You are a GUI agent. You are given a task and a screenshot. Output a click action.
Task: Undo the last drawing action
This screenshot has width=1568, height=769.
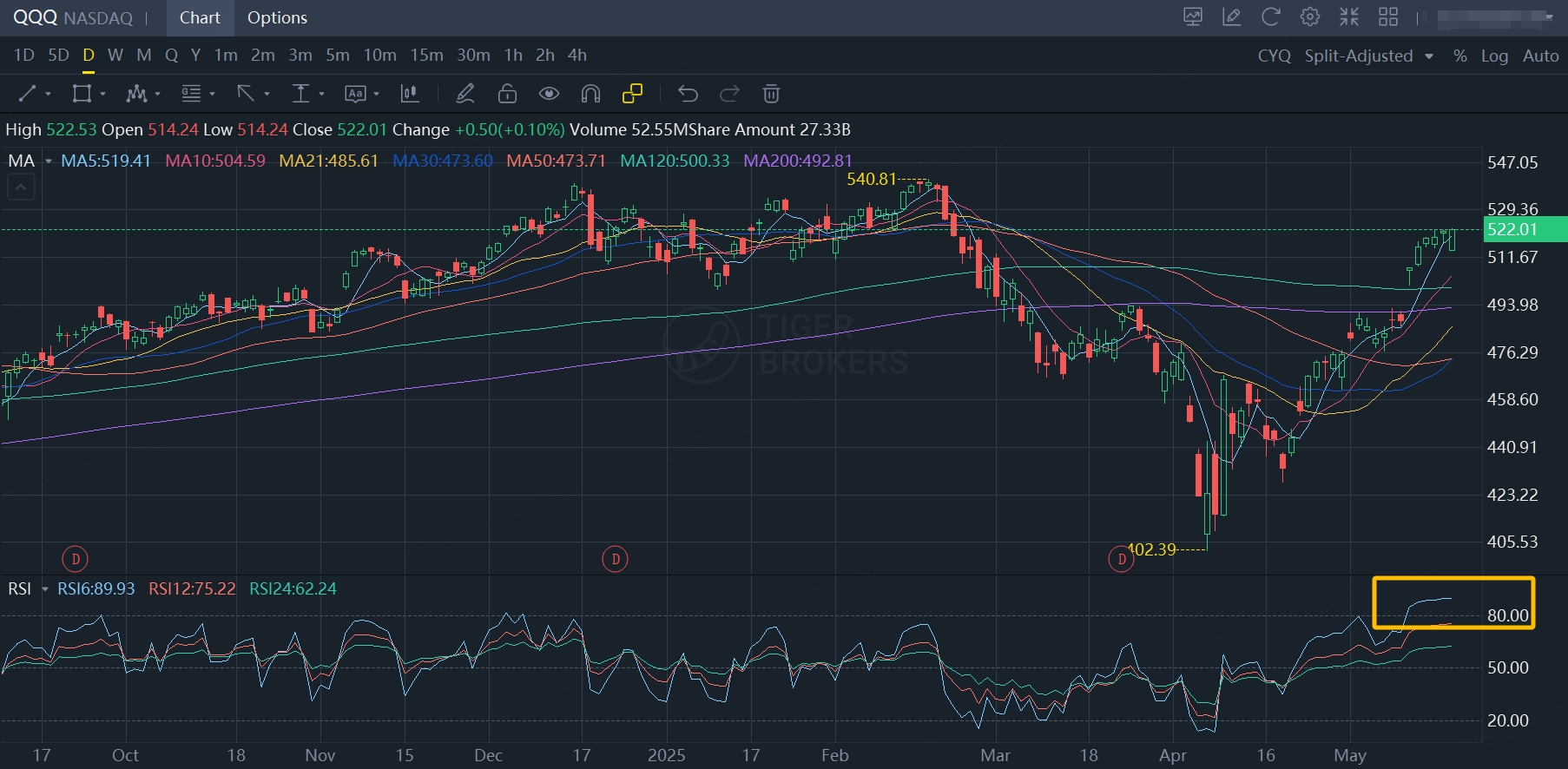point(688,94)
